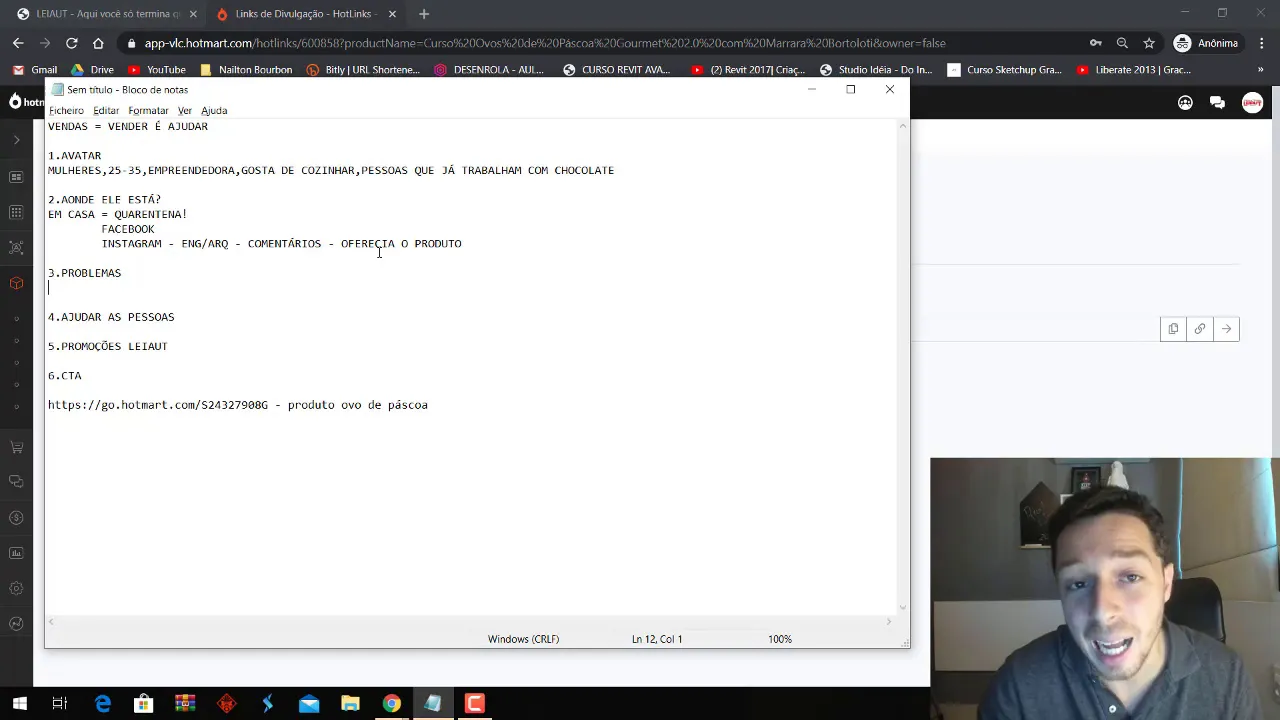Screen dimensions: 1280x720
Task: Open Camtasia from the taskbar
Action: coord(474,704)
